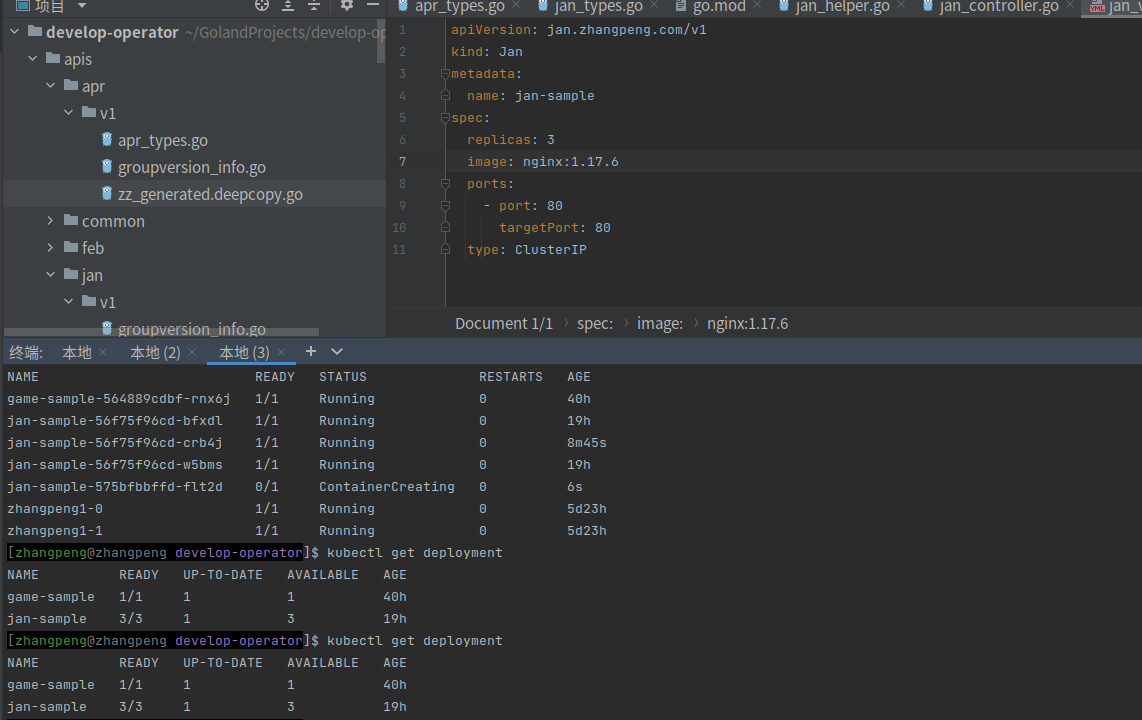Click the expand all icon in project toolbar
Screen dimensions: 1142x720
coord(288,6)
